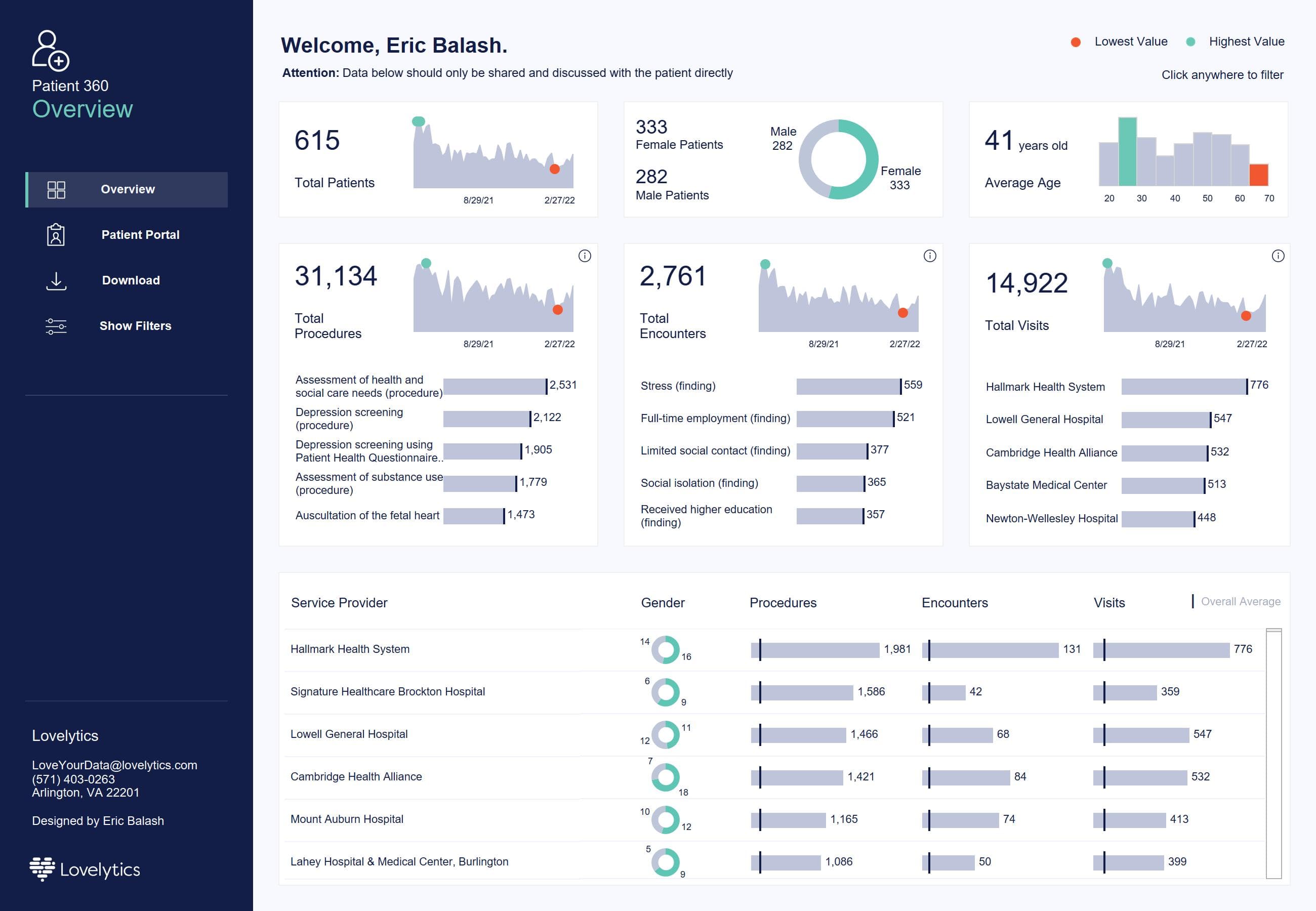Viewport: 1316px width, 911px height.
Task: Click orange low marker on Total Patients chart
Action: coord(554,169)
